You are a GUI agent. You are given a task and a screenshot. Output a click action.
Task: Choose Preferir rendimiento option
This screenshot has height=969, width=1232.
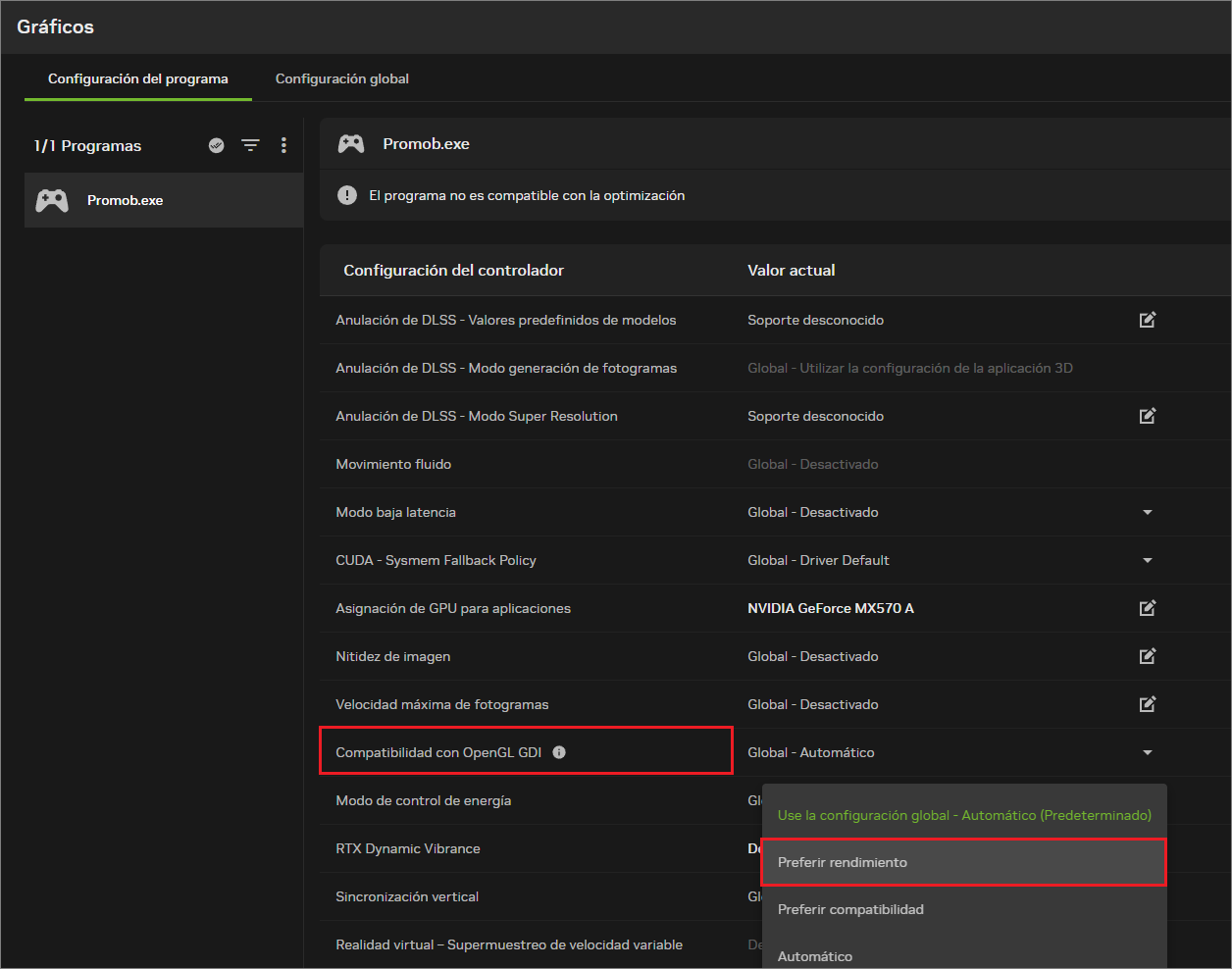[x=964, y=862]
